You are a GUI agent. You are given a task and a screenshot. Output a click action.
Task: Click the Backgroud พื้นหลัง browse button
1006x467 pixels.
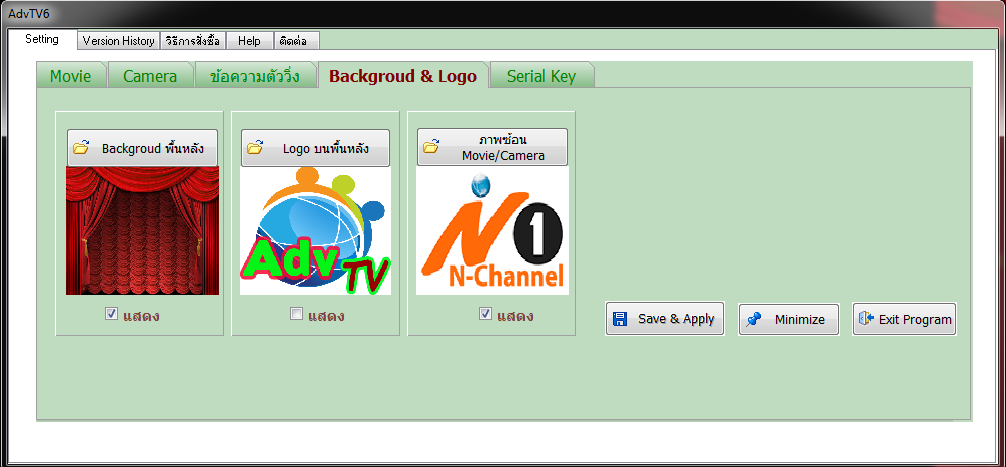pos(142,148)
